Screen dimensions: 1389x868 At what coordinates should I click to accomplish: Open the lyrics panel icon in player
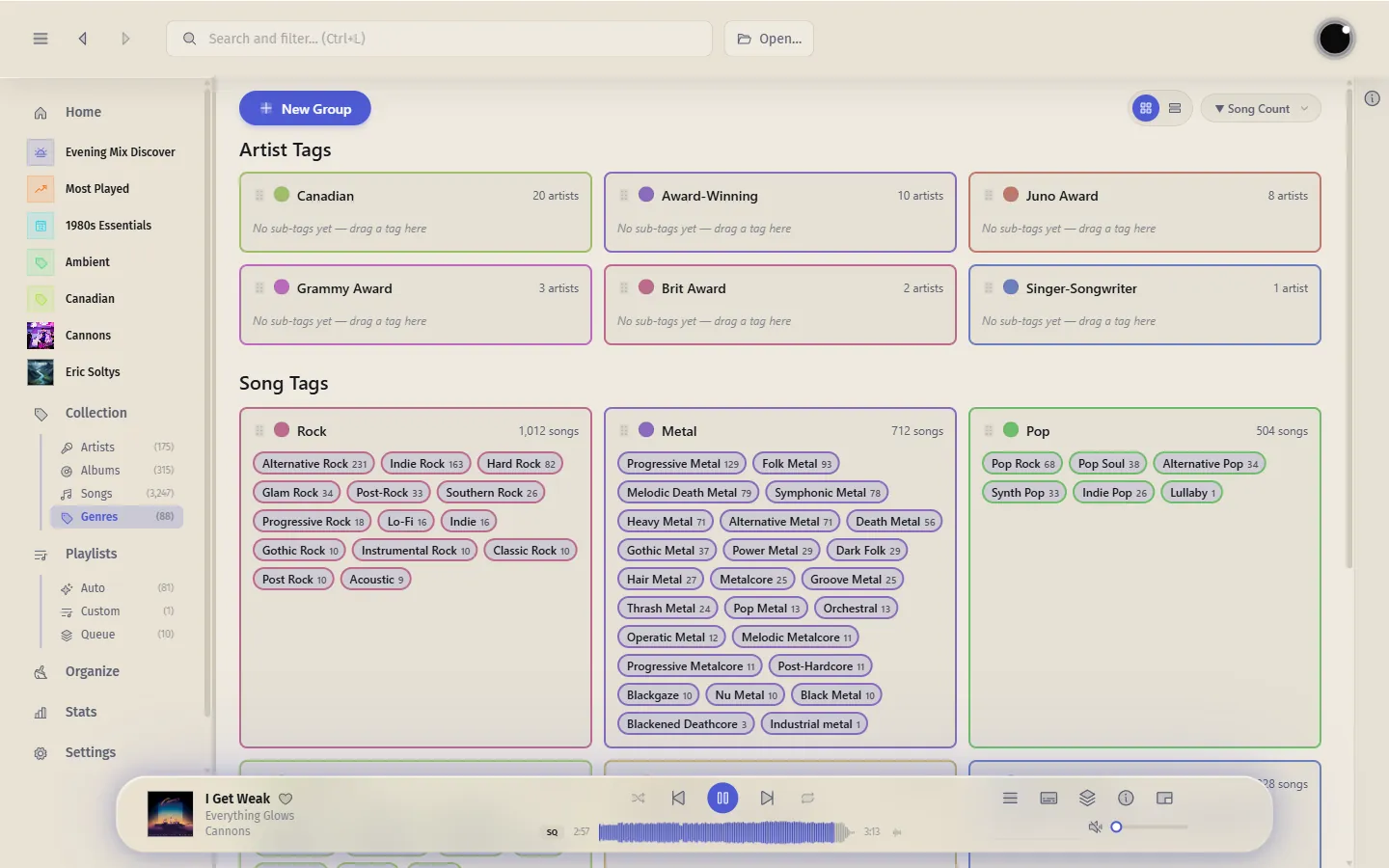tap(1049, 798)
